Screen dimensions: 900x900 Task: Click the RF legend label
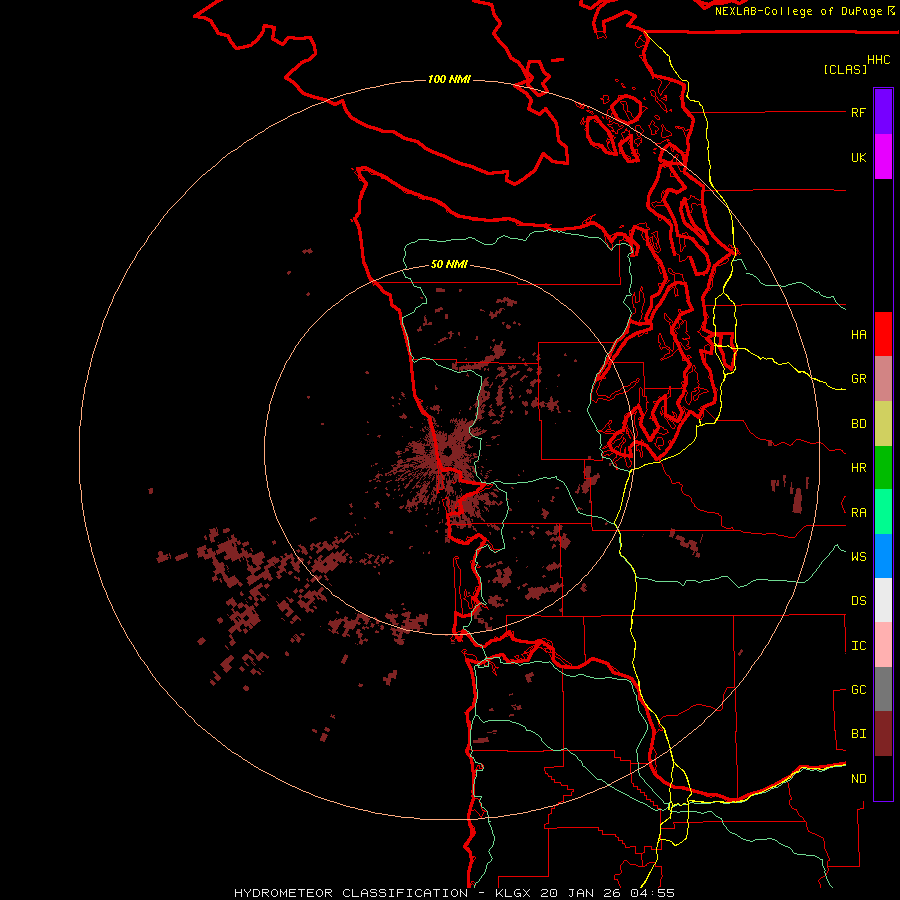click(x=858, y=112)
